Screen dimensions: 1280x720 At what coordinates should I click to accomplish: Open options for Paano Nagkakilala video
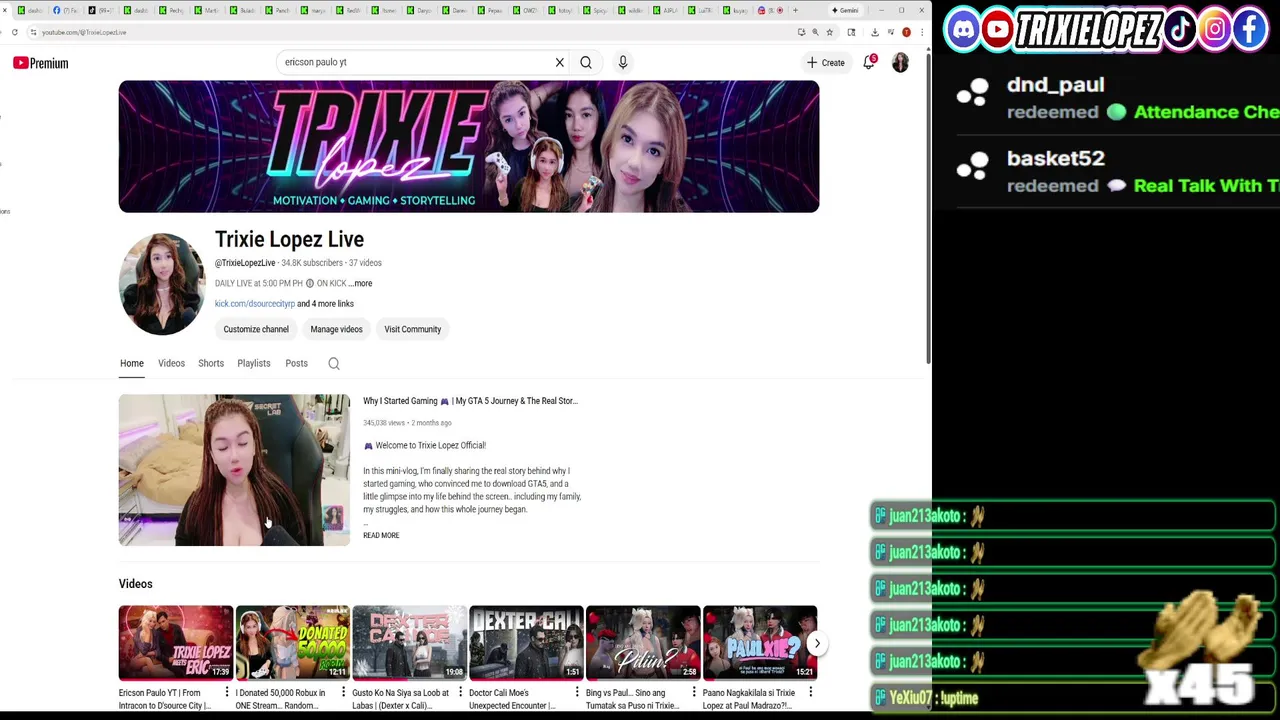click(x=811, y=692)
